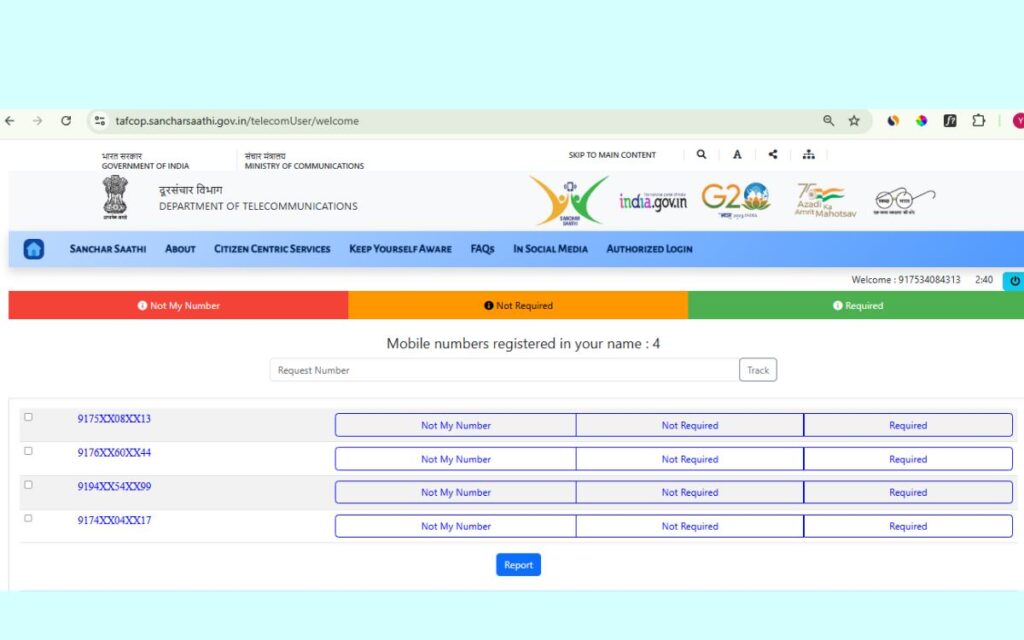The width and height of the screenshot is (1024, 640).
Task: Click the Request Number input field
Action: pos(504,370)
